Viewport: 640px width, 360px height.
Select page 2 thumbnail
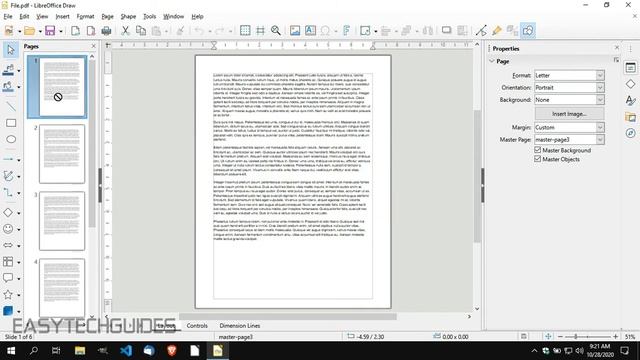coord(62,154)
